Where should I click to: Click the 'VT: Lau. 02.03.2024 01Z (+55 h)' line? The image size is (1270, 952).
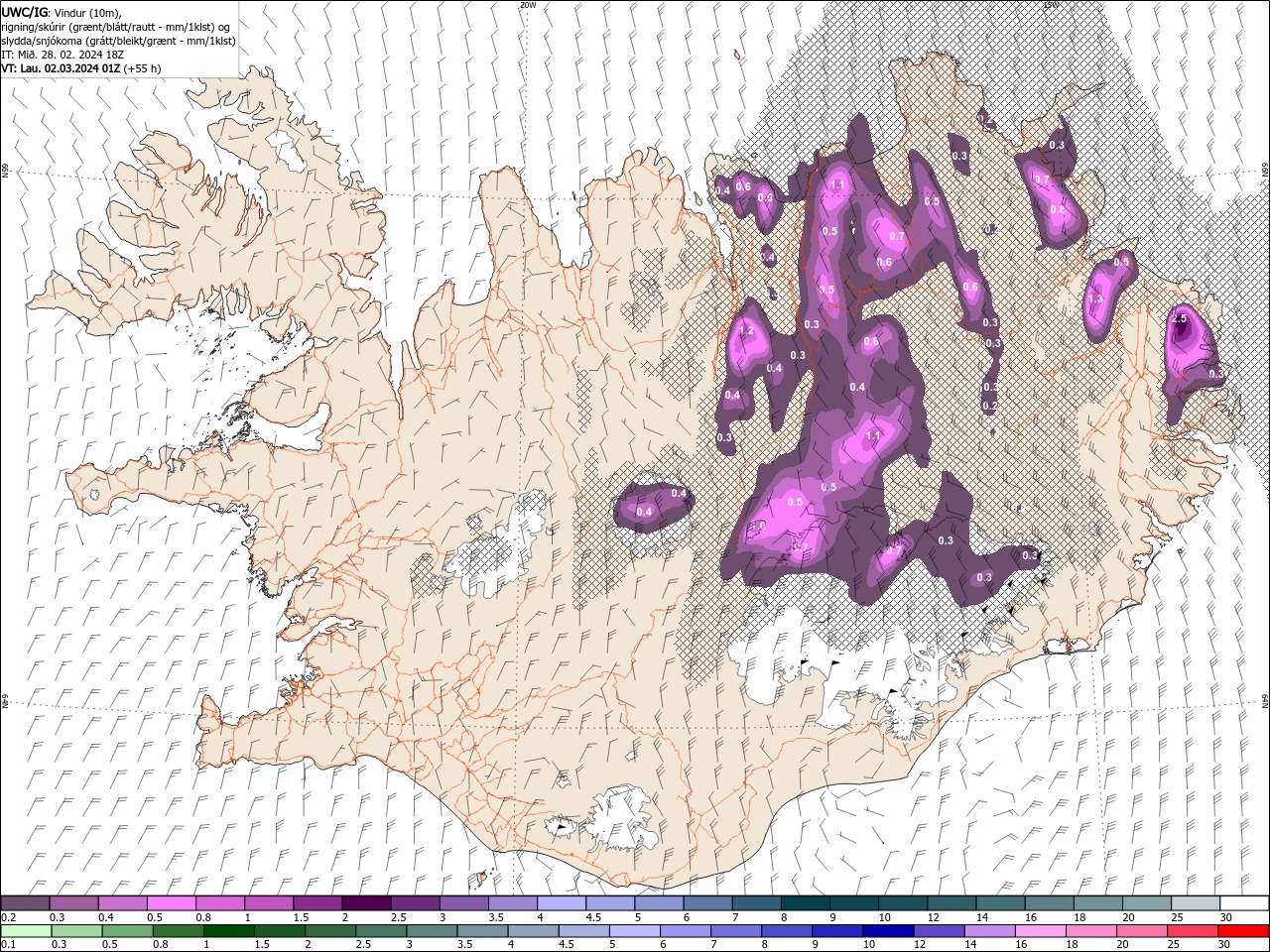[x=81, y=68]
